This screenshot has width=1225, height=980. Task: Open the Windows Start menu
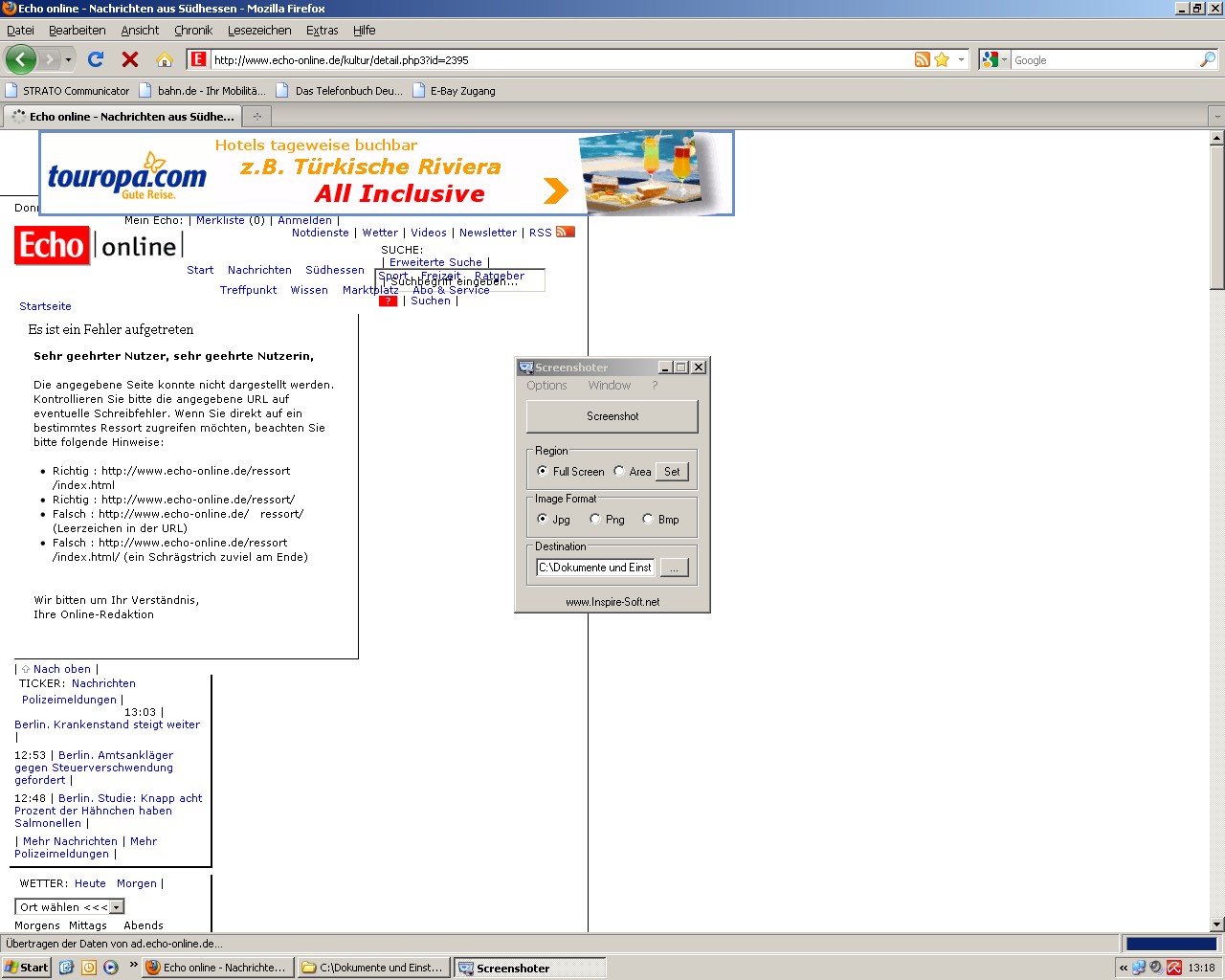coord(26,968)
